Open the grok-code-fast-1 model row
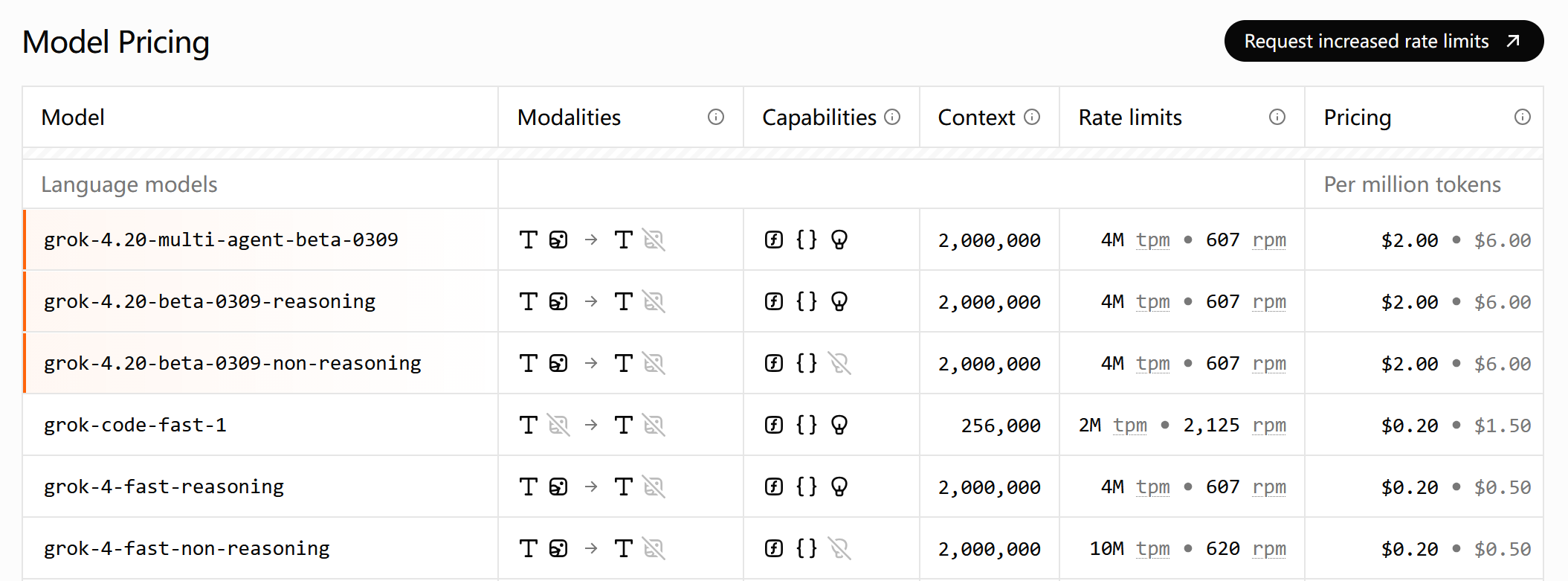Image resolution: width=1568 pixels, height=581 pixels. click(x=135, y=425)
